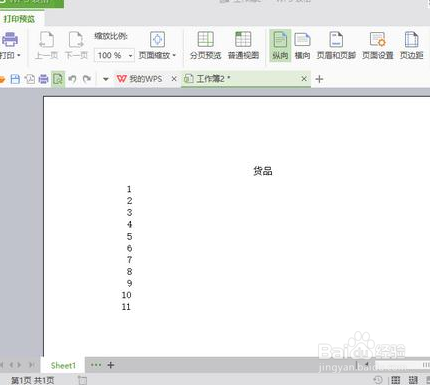Close the 我的WPS tab
The width and height of the screenshot is (435, 385).
pos(174,79)
